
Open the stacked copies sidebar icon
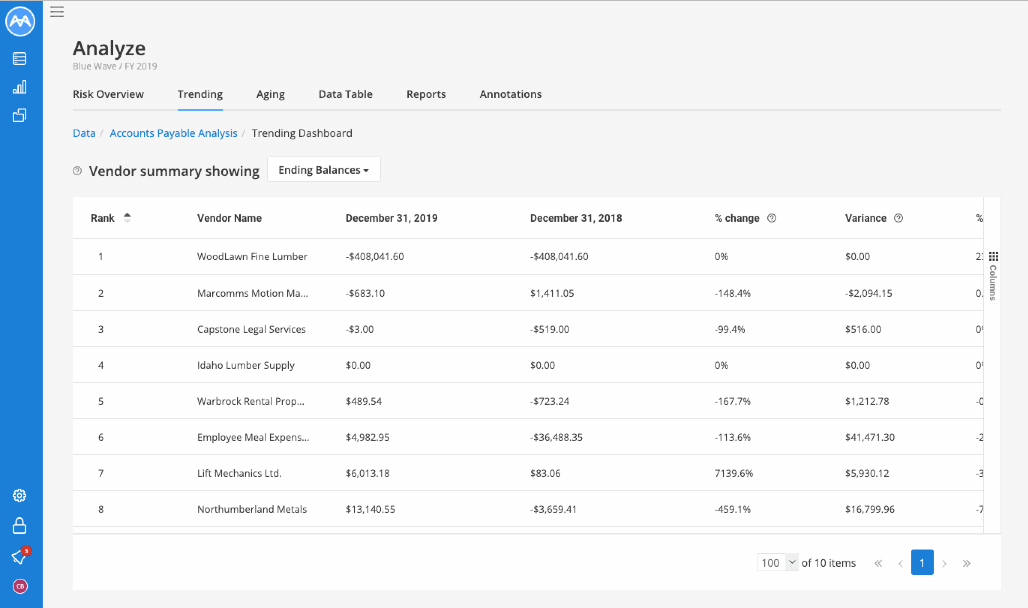pyautogui.click(x=20, y=115)
